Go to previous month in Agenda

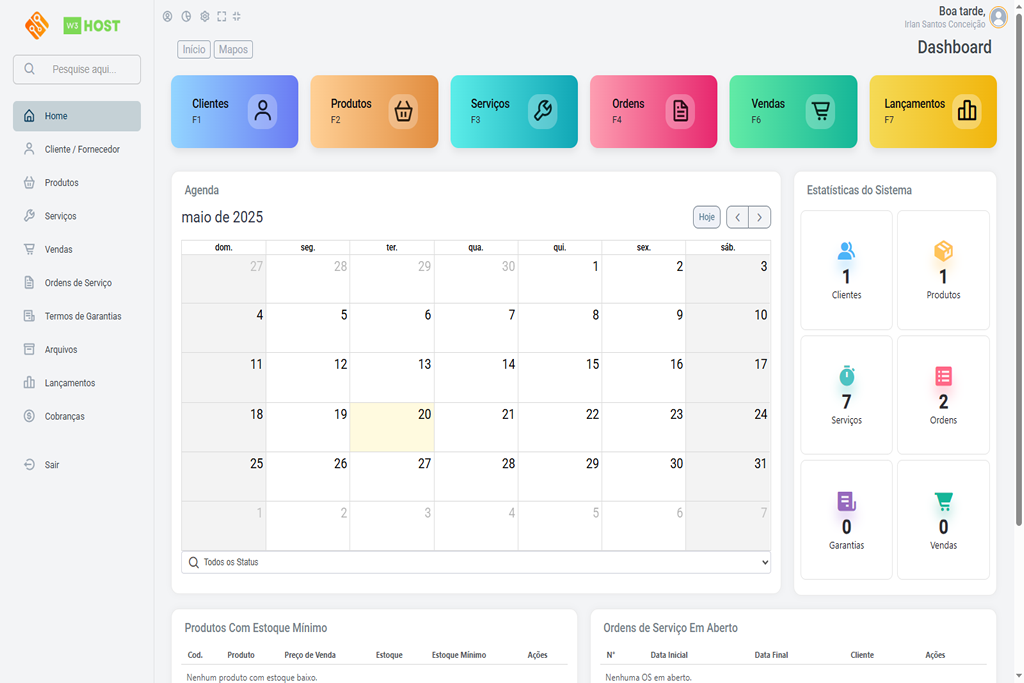click(x=737, y=217)
